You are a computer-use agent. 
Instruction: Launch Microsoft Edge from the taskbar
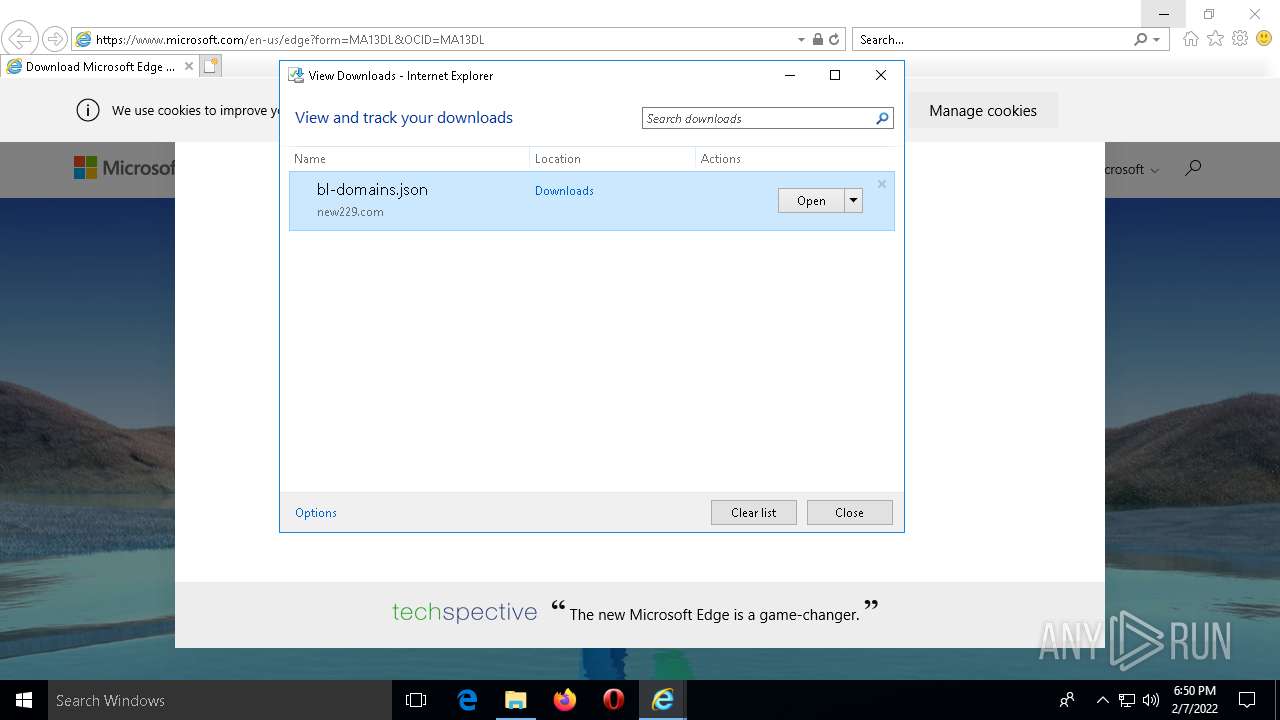pos(467,700)
